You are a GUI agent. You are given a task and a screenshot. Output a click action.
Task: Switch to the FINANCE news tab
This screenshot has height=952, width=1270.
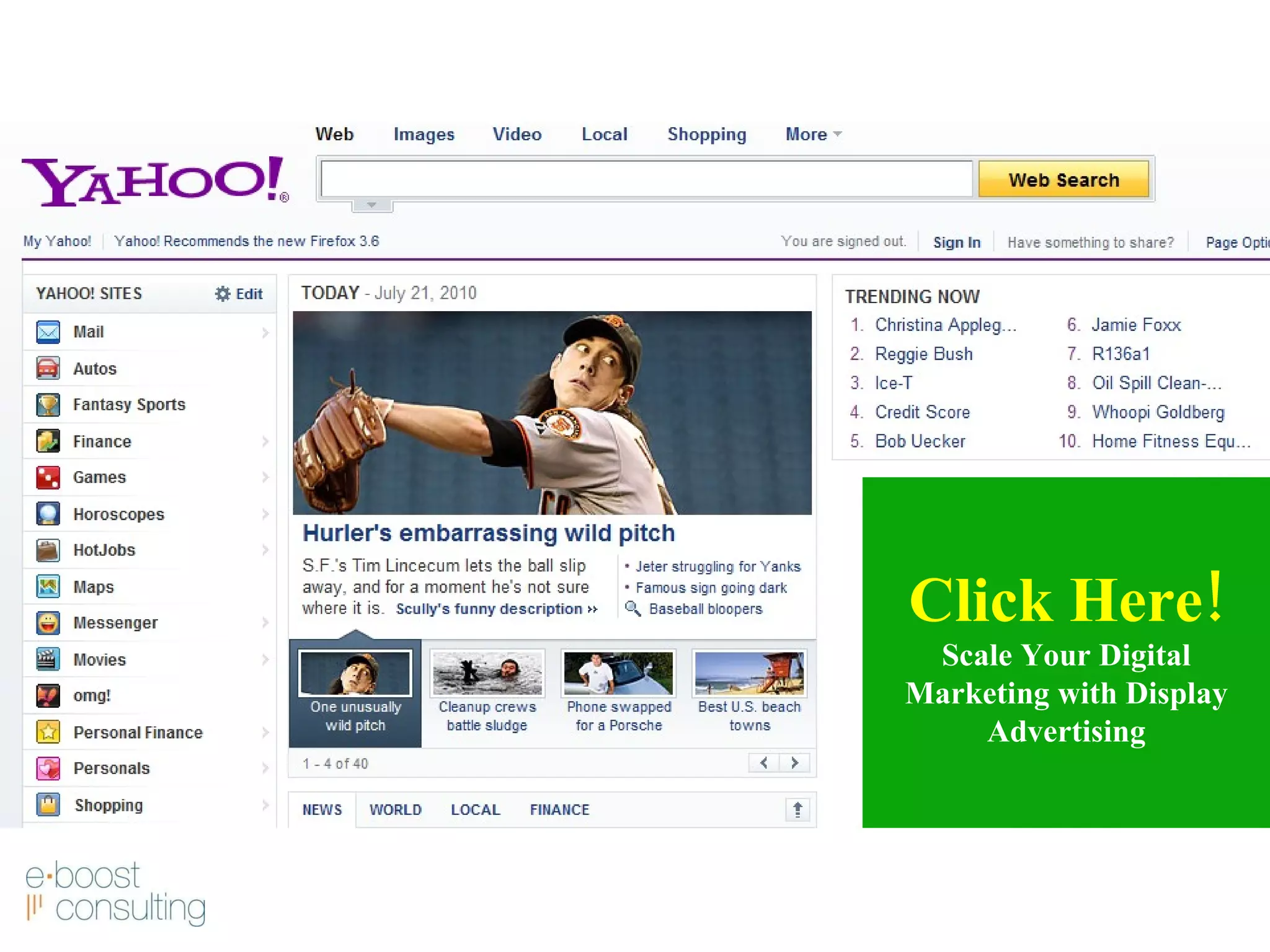pos(560,809)
